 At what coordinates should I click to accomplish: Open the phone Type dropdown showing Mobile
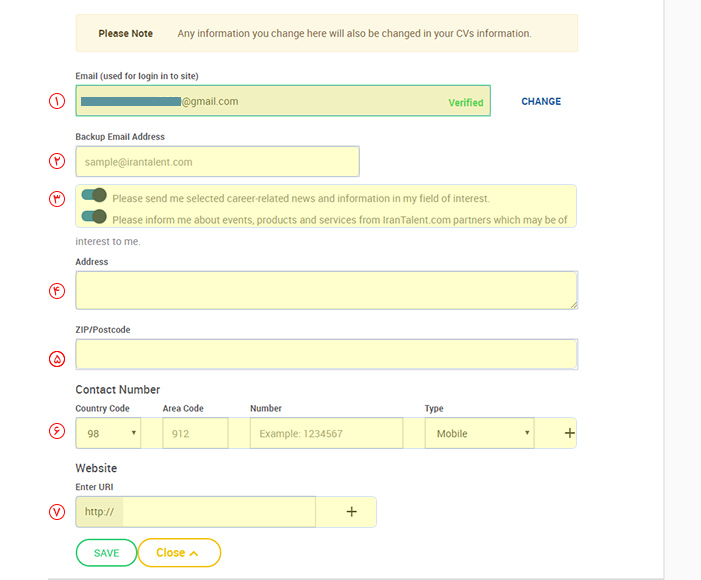pyautogui.click(x=479, y=433)
